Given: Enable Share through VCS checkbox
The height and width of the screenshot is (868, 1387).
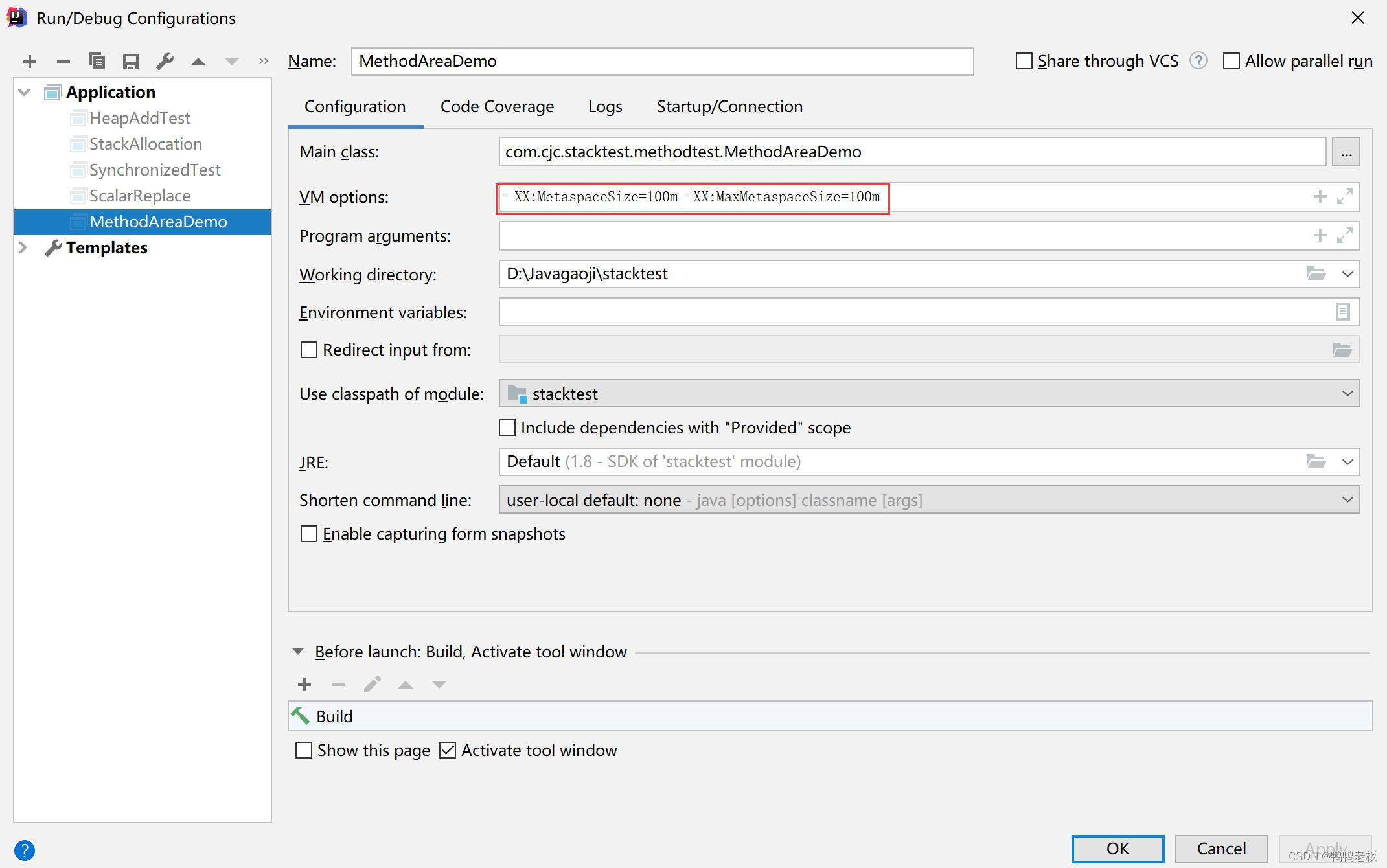Looking at the screenshot, I should coord(1024,62).
